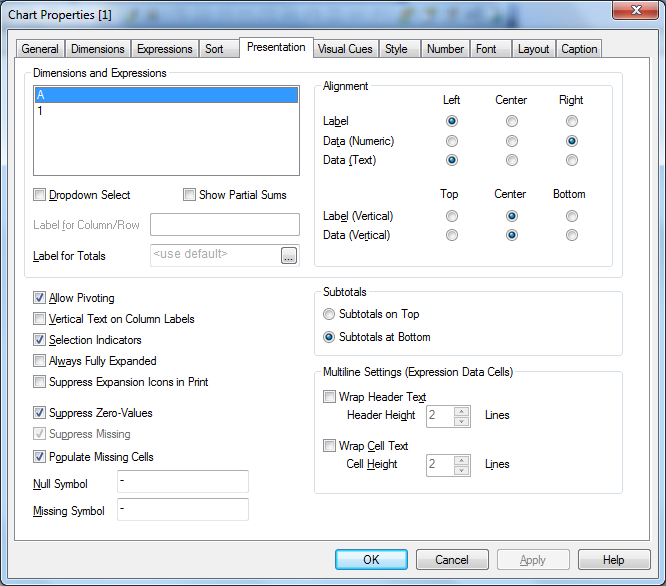This screenshot has height=586, width=666.
Task: Select expression 1 in the list
Action: (166, 111)
